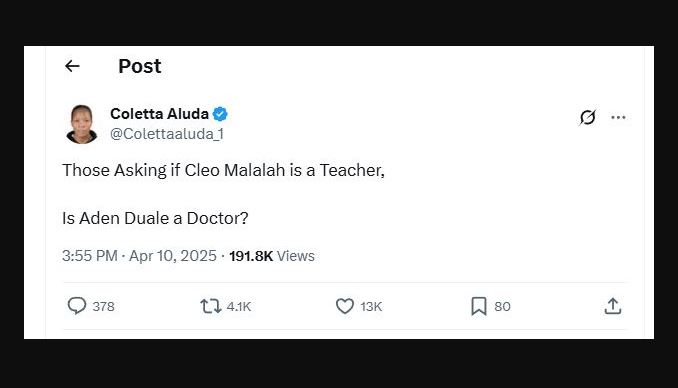
Task: Reply using the speech bubble icon
Action: pos(77,306)
